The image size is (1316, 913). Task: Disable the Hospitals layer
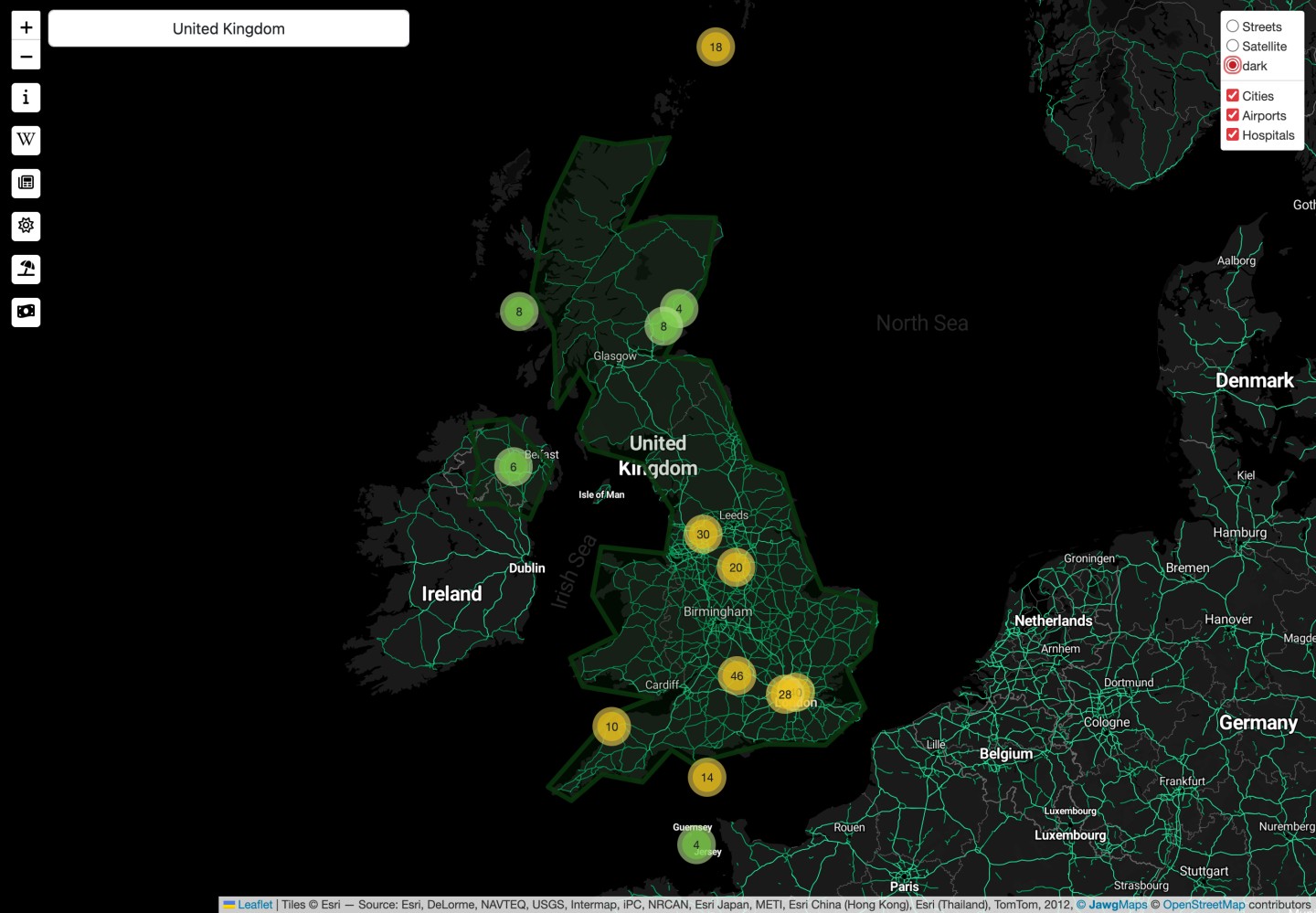[1233, 135]
